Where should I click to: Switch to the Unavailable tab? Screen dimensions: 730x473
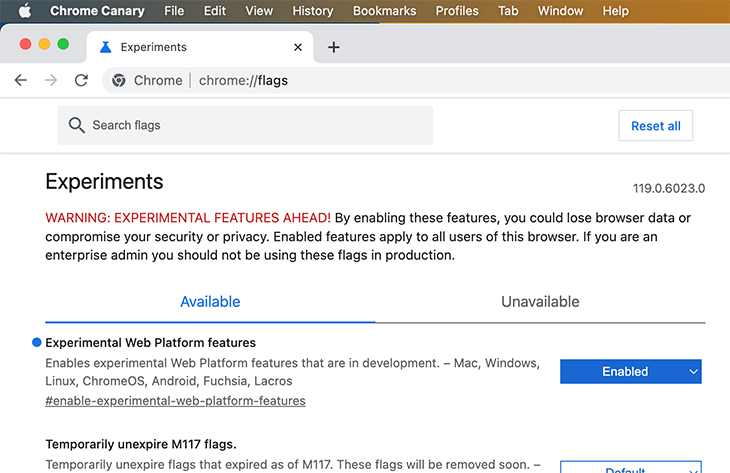tap(540, 302)
